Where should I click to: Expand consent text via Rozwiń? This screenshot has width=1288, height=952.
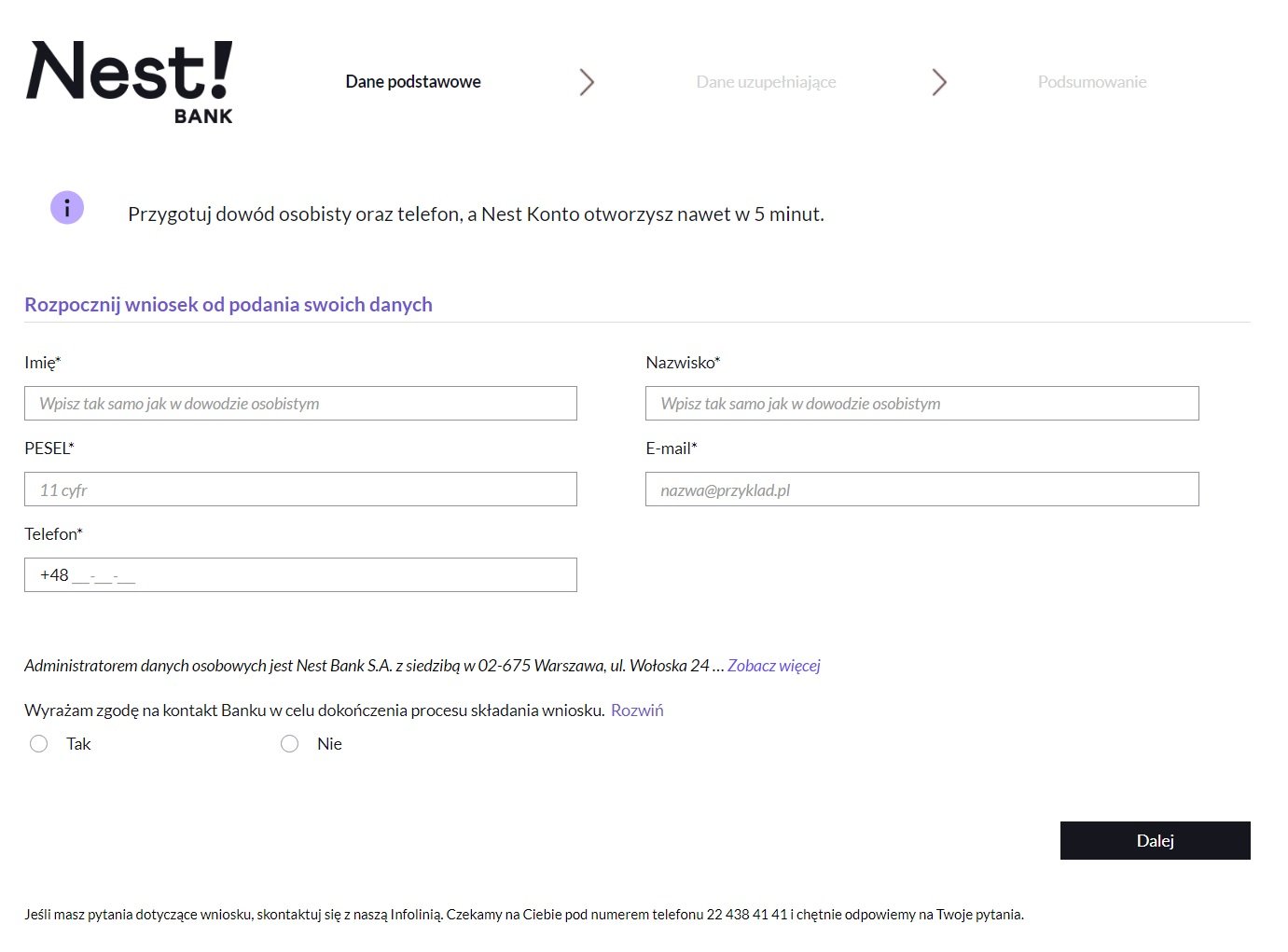[637, 711]
